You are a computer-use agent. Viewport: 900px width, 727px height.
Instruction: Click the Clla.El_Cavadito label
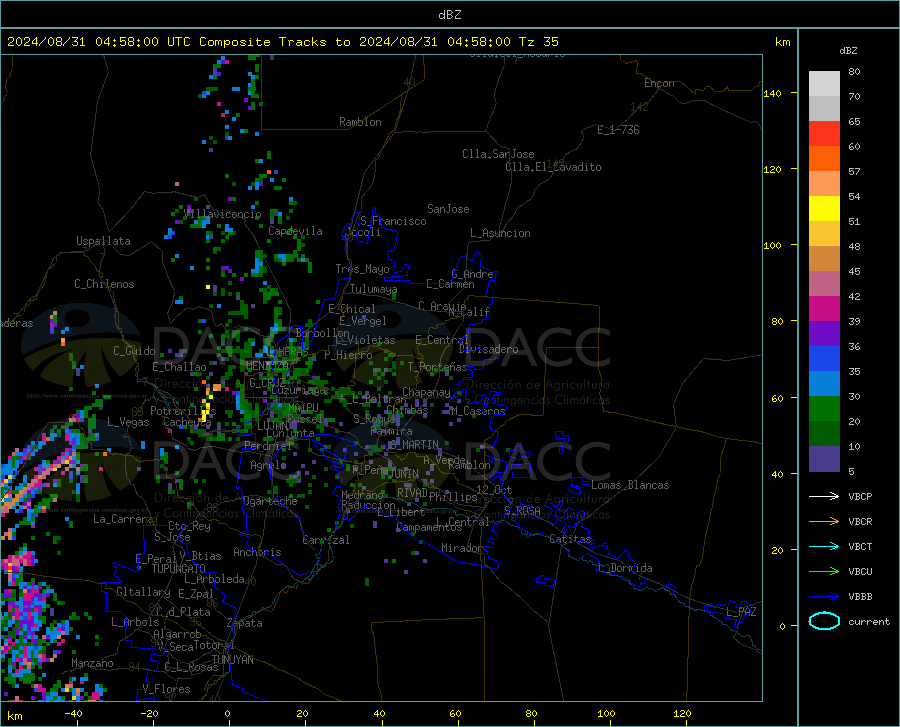point(553,167)
